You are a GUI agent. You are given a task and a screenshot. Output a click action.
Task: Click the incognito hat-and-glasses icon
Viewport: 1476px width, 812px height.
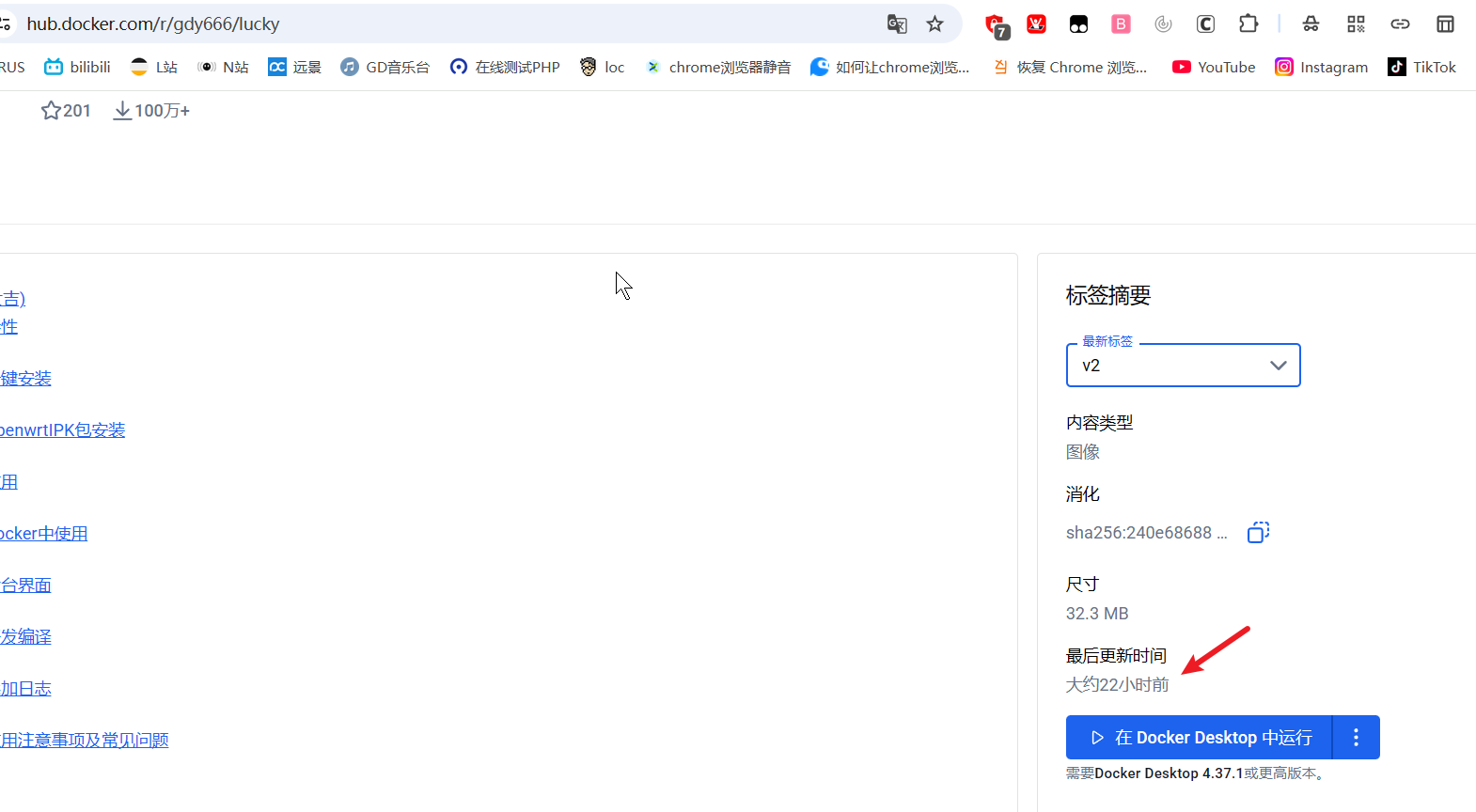pos(1311,24)
